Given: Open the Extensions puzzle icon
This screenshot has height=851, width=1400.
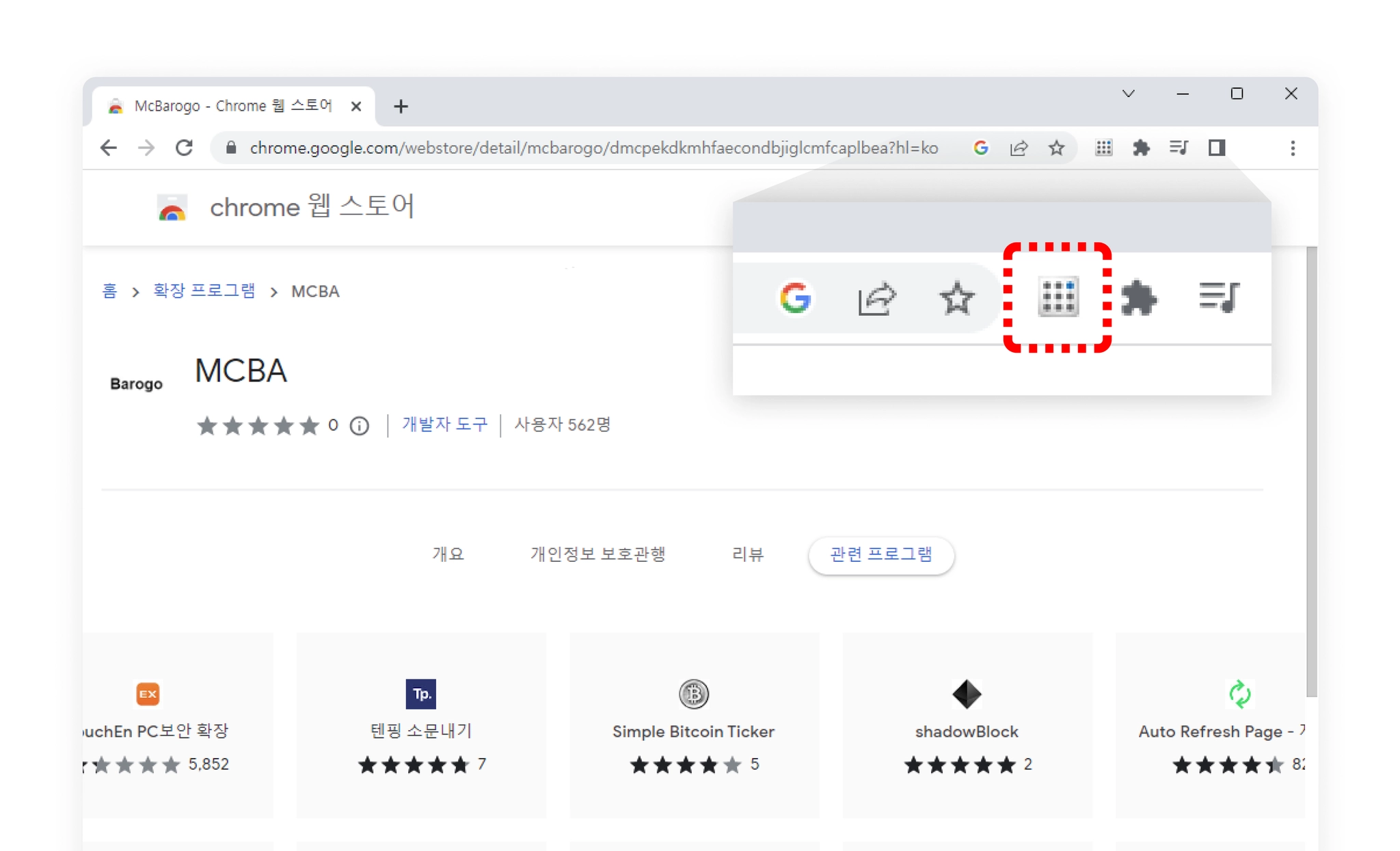Looking at the screenshot, I should coord(1140,148).
